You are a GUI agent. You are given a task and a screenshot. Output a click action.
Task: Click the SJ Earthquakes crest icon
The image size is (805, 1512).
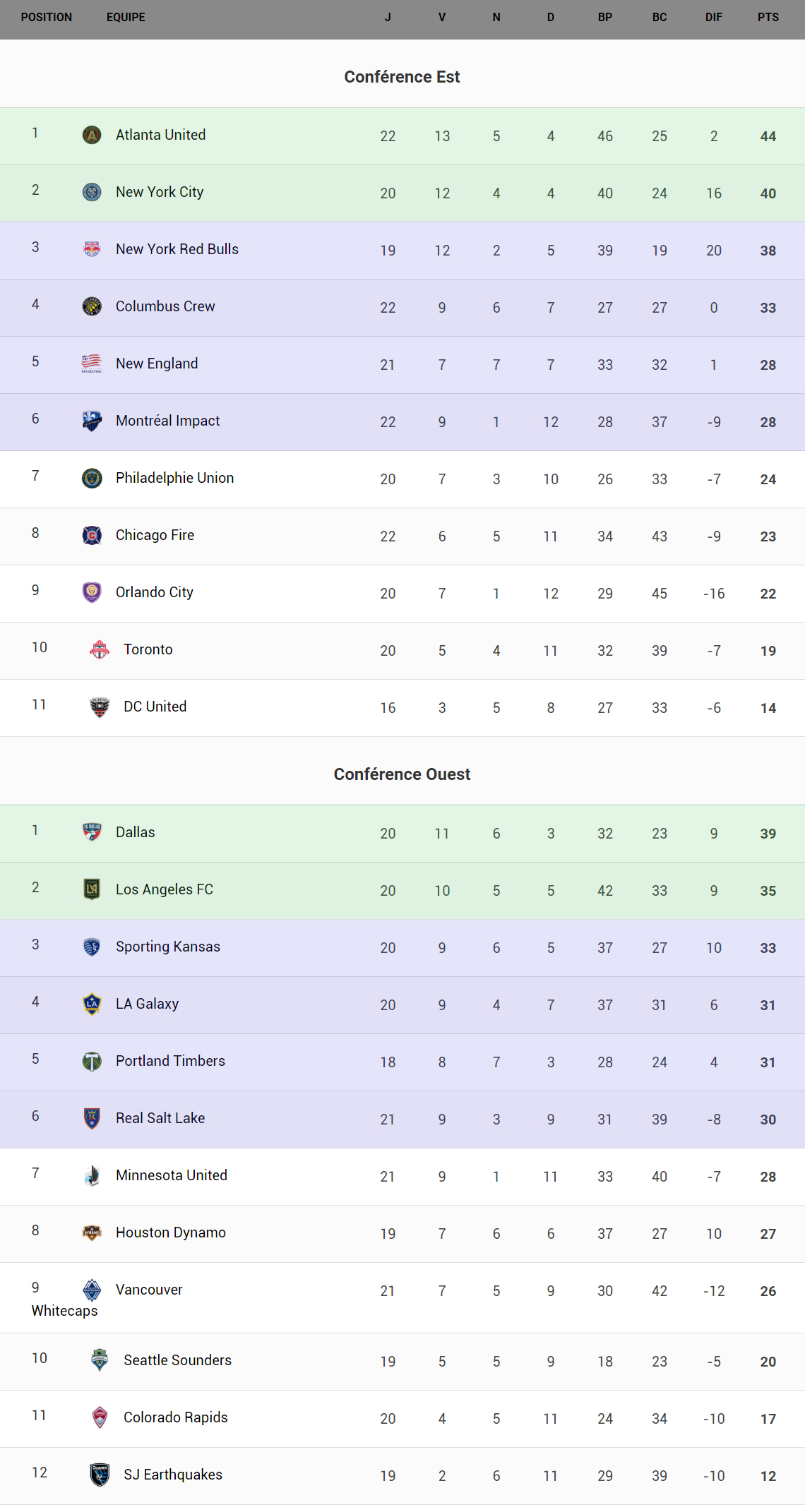coord(100,1475)
